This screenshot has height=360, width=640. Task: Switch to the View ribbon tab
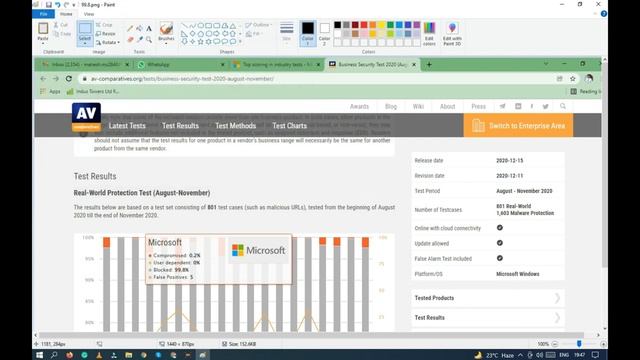[x=89, y=14]
